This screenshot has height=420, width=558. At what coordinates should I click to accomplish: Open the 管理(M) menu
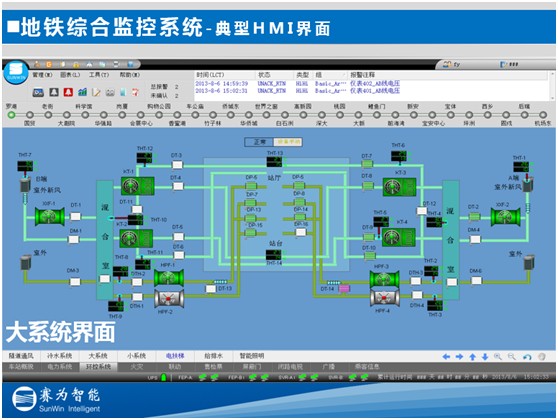42,75
